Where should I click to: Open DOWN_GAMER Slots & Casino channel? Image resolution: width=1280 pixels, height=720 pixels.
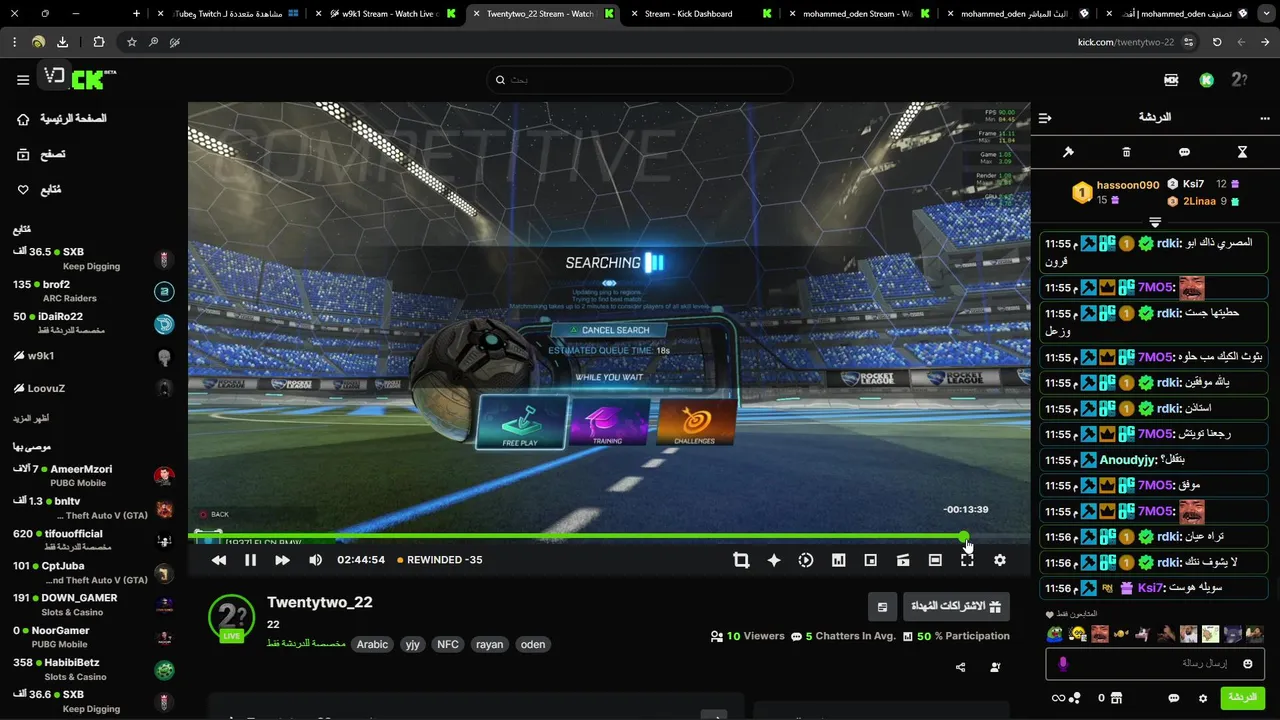[94, 604]
